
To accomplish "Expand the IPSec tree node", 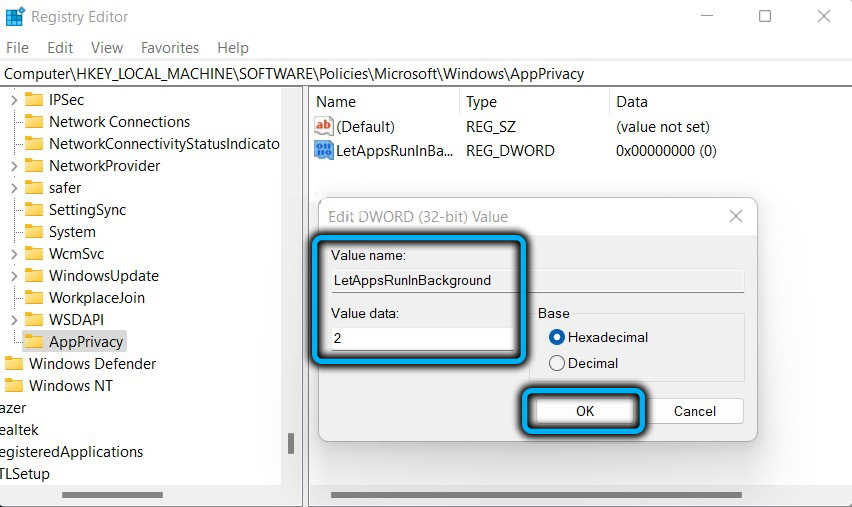I will pos(13,100).
